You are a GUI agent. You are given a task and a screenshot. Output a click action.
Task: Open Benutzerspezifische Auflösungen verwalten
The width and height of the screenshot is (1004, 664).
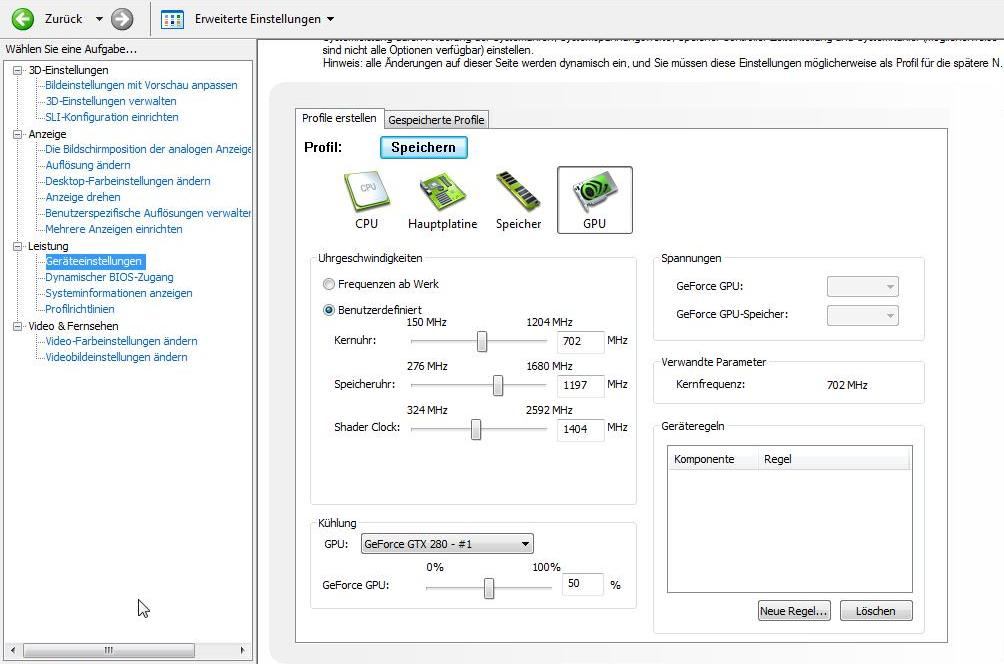coord(148,213)
